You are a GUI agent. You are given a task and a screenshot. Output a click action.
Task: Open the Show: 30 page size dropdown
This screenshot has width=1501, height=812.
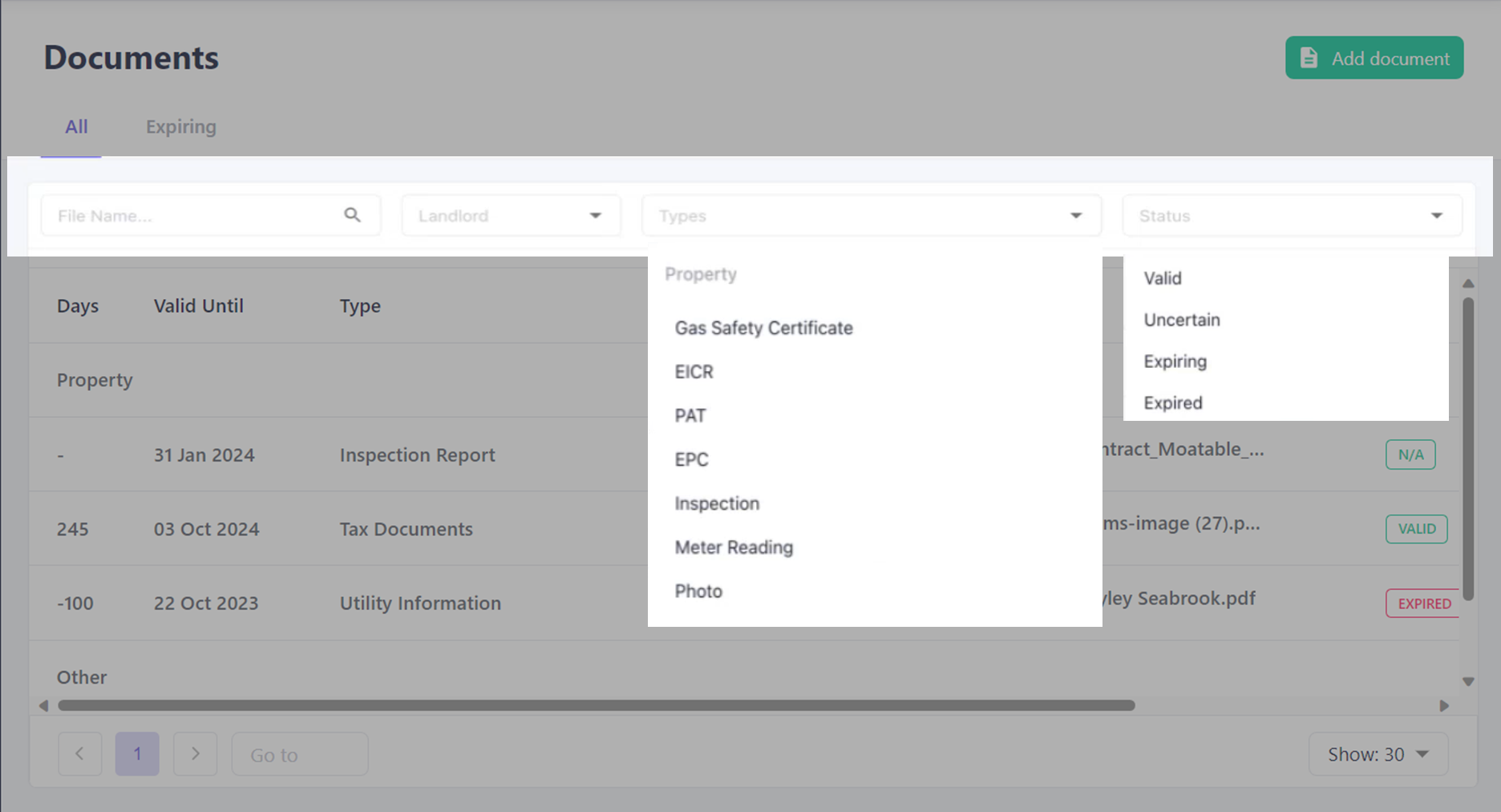tap(1378, 753)
